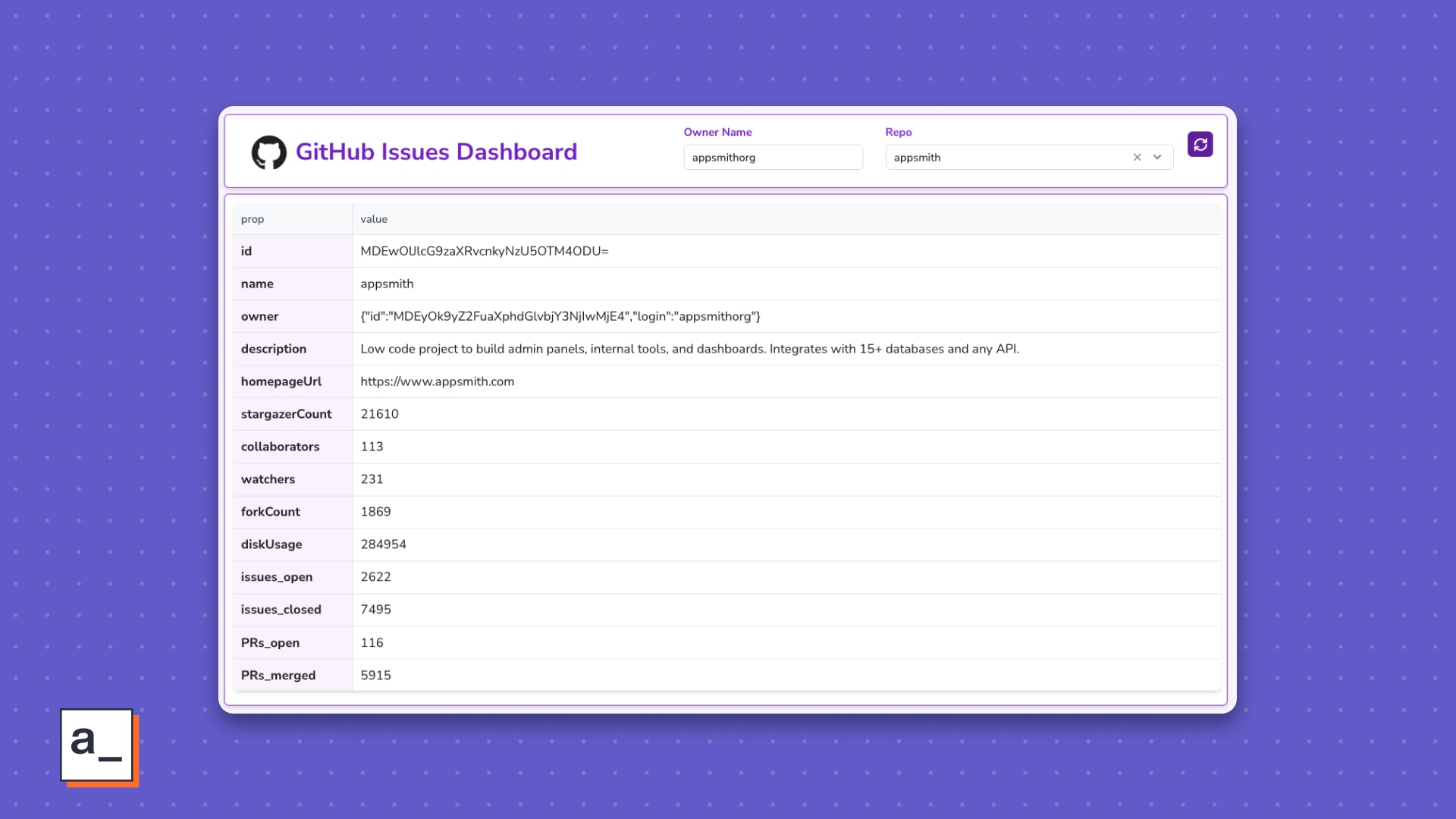The image size is (1456, 819).
Task: Focus the Owner Name input field
Action: [772, 158]
